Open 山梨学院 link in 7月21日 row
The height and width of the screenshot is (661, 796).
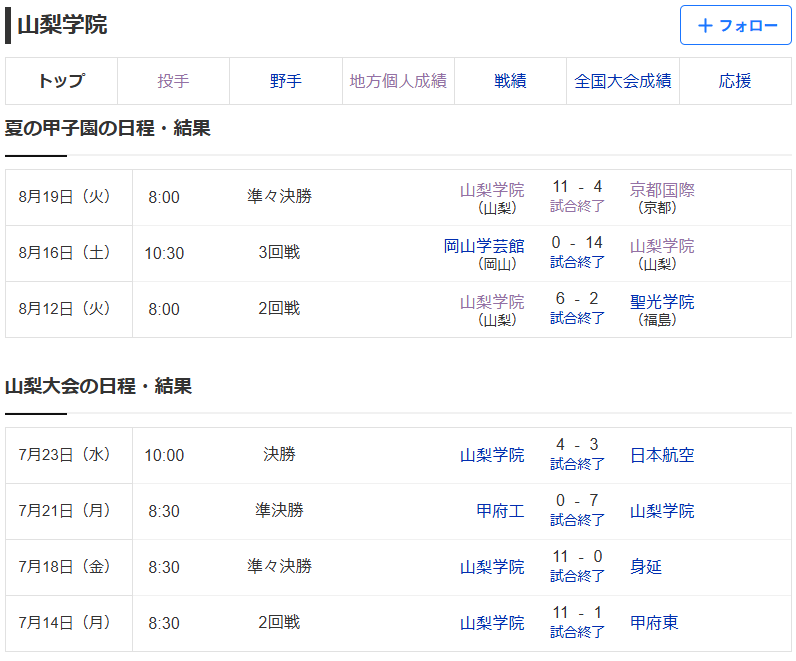click(x=662, y=511)
